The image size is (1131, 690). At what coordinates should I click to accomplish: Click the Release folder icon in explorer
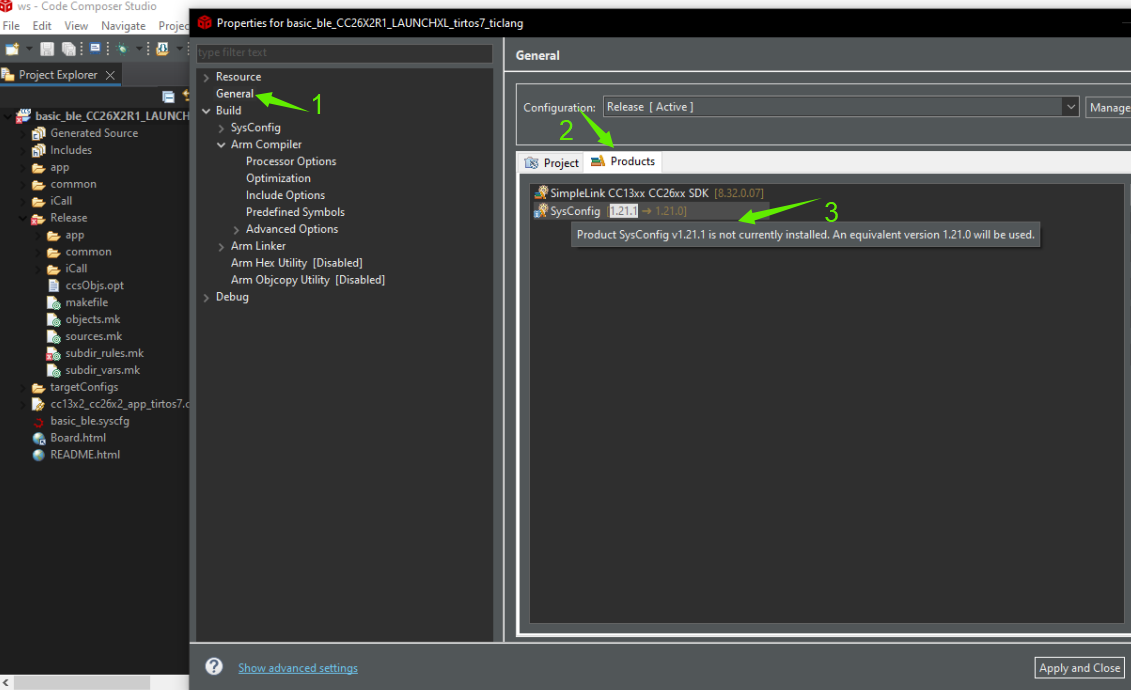coord(39,218)
